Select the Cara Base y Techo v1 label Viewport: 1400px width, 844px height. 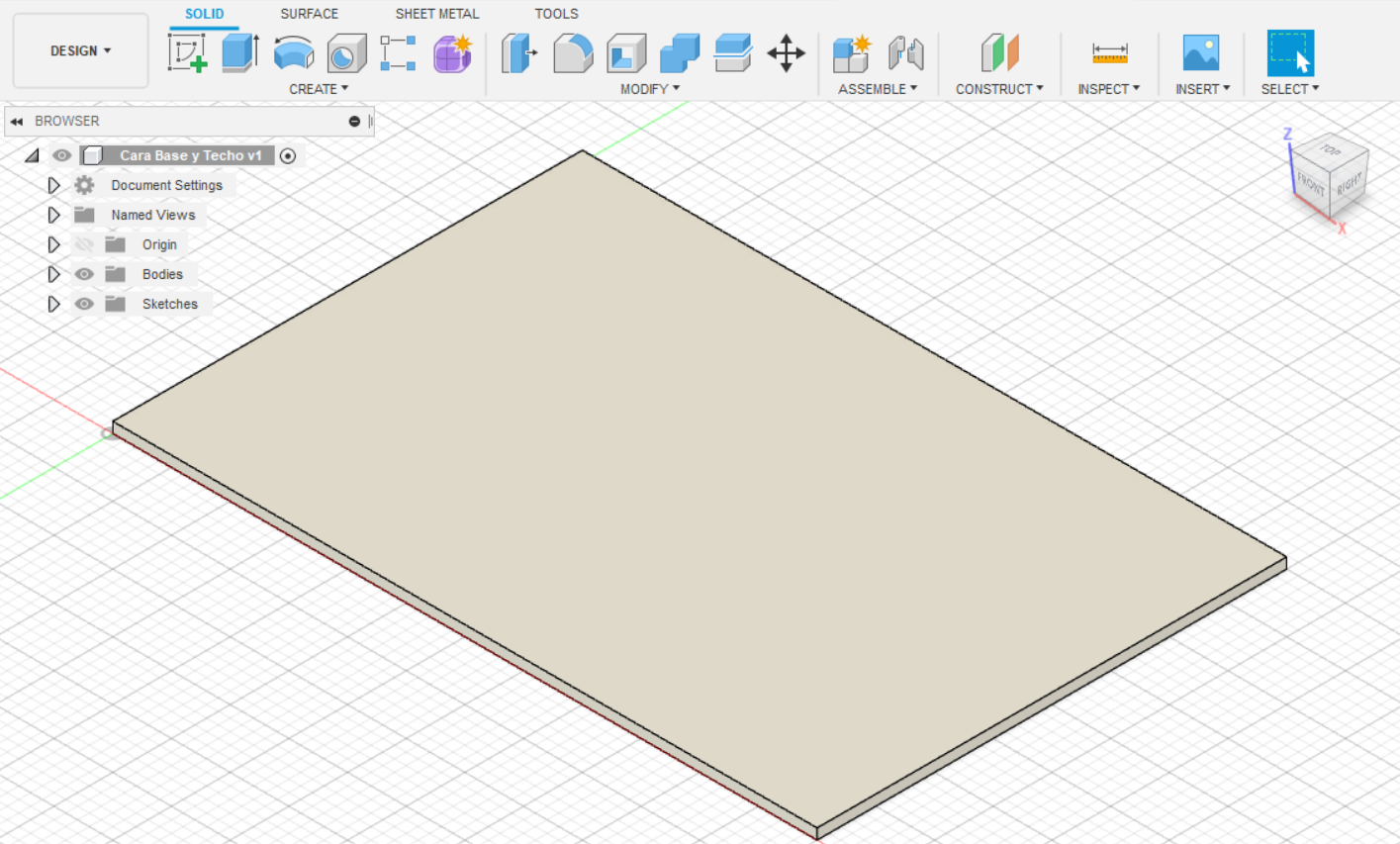pos(191,155)
